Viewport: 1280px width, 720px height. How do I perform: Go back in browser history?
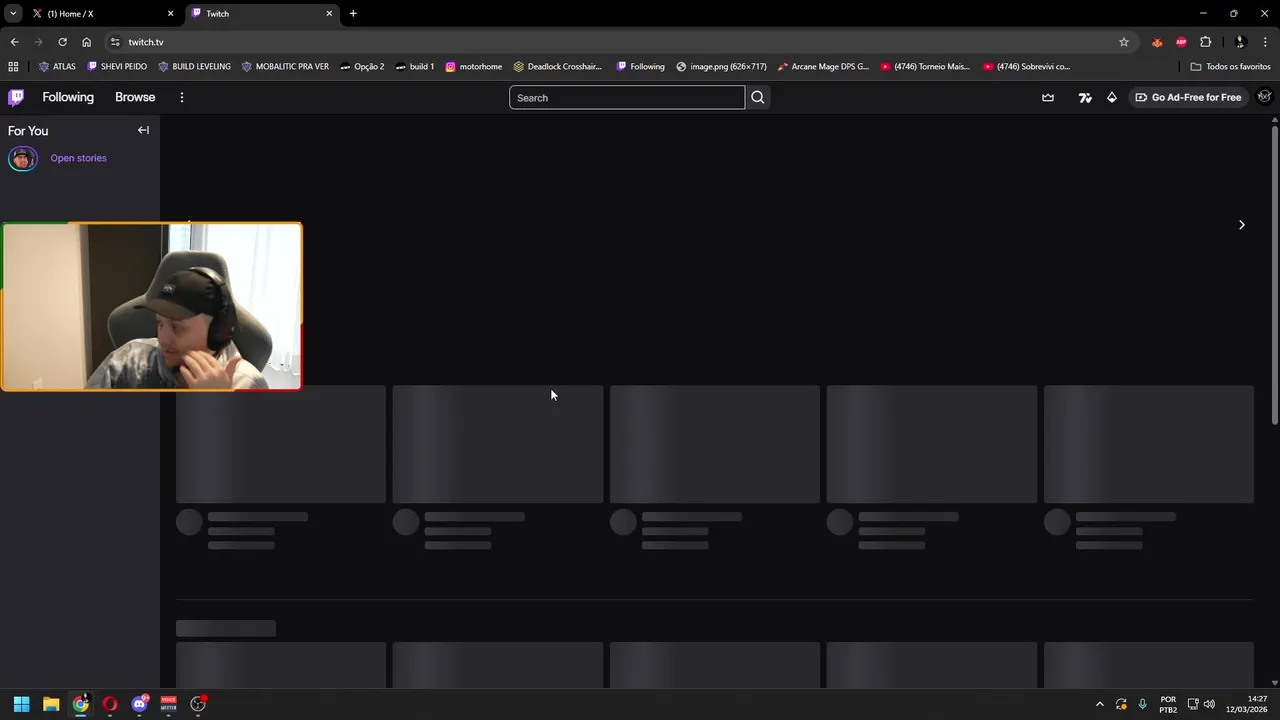click(x=14, y=42)
